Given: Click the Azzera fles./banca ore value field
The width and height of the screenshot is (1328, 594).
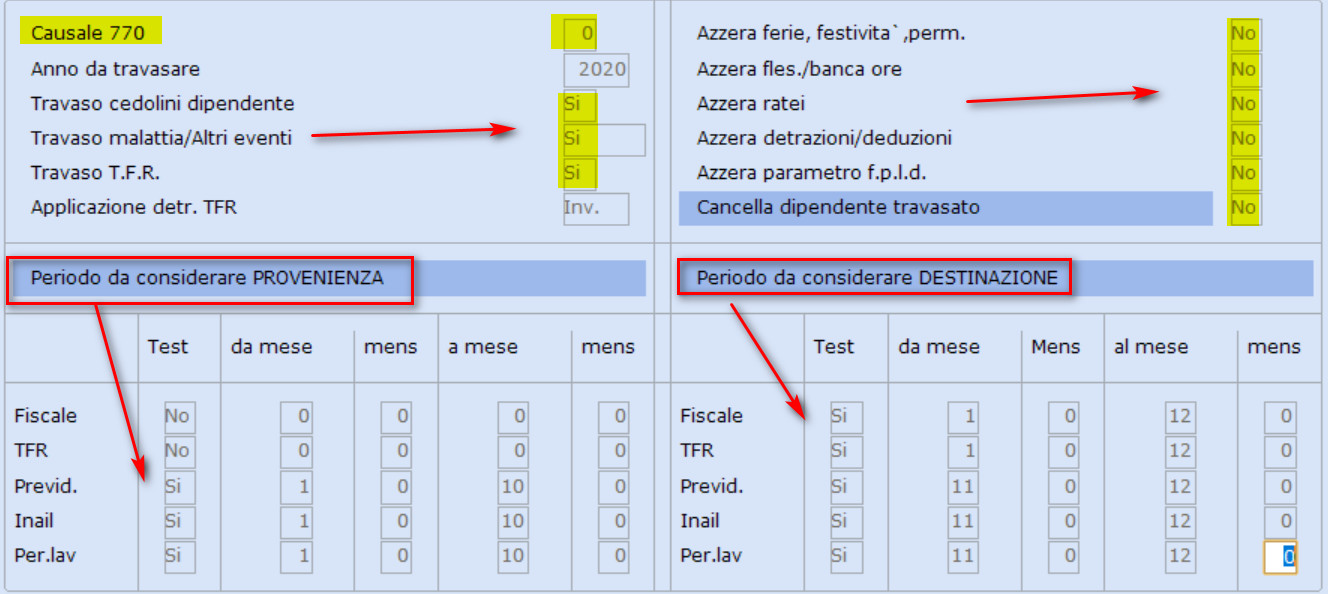Looking at the screenshot, I should (x=1244, y=69).
